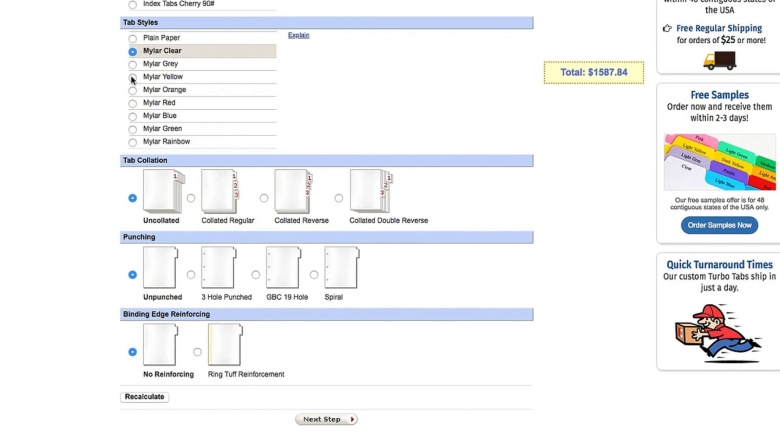Viewport: 780px width, 439px height.
Task: Select the Plain Paper tab style
Action: [132, 38]
